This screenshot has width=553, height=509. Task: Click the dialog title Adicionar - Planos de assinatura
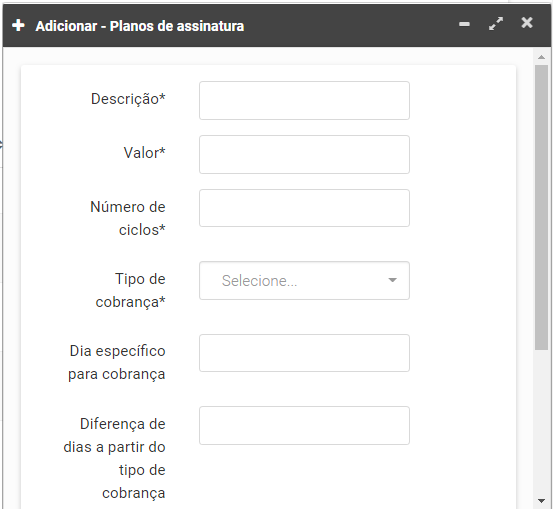pos(140,26)
